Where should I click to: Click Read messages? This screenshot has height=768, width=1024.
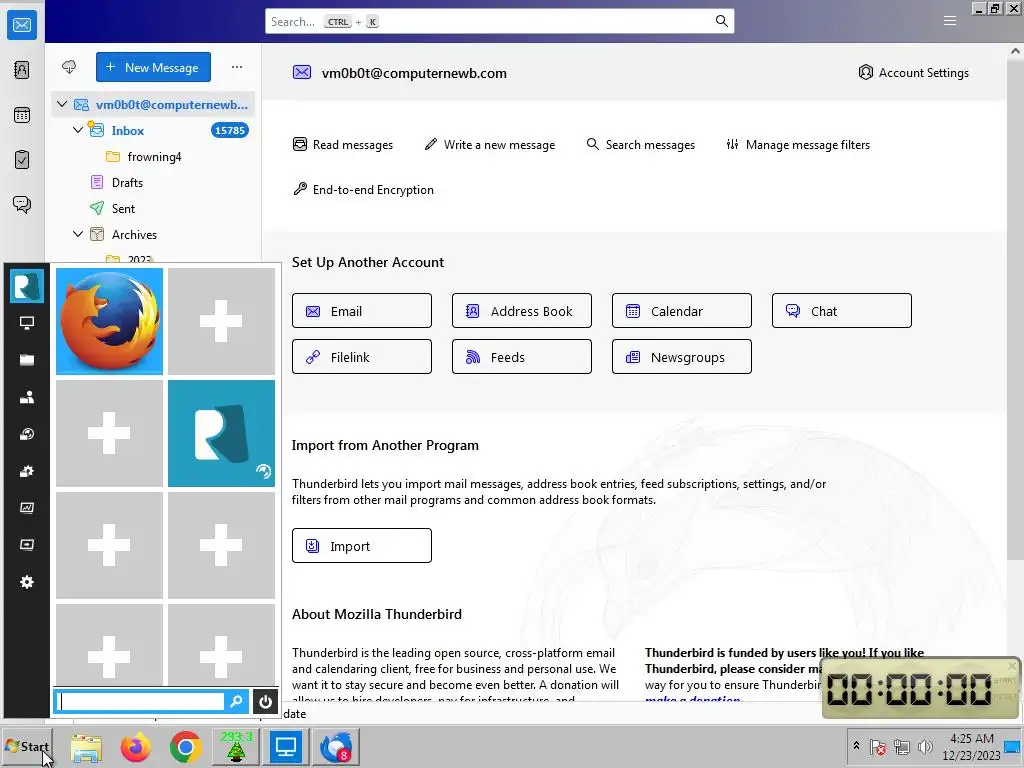click(x=343, y=144)
